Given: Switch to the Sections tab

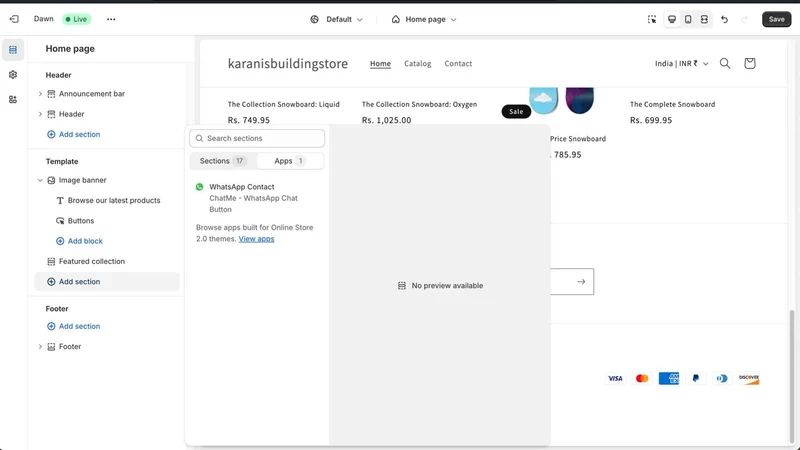Looking at the screenshot, I should (x=222, y=161).
